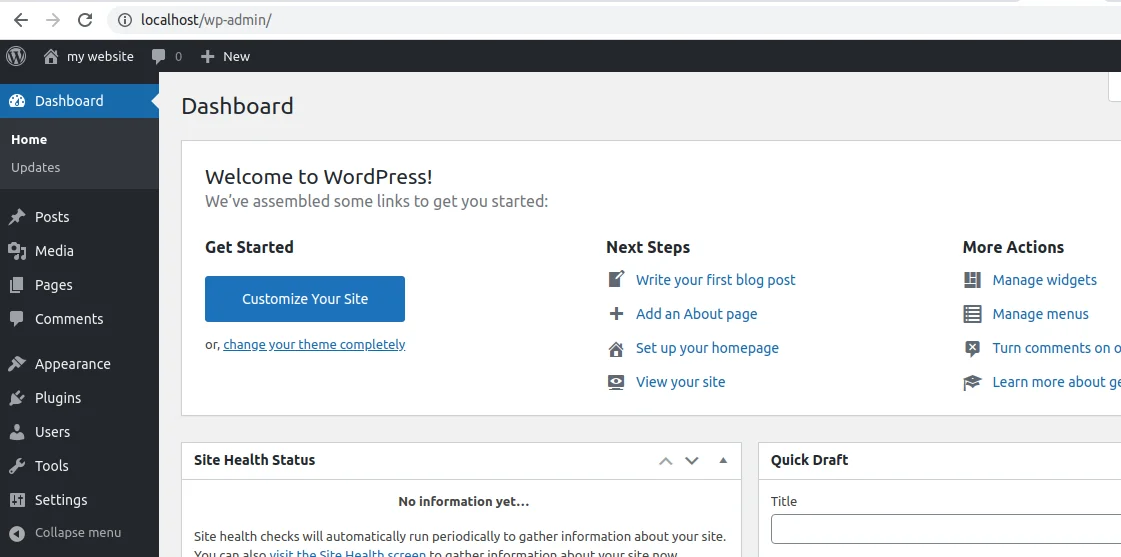Click the Posts pushpin icon
Screen dimensions: 1121x557
pos(17,217)
